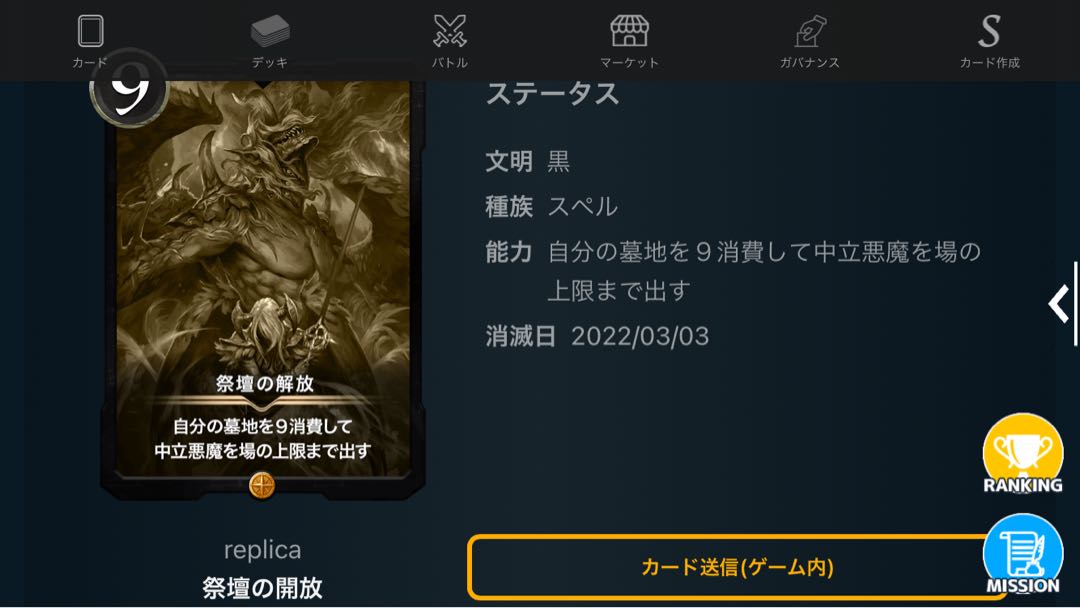Screen dimensions: 1080x608
Task: Open the MISSION scroll badge
Action: [x=1023, y=554]
